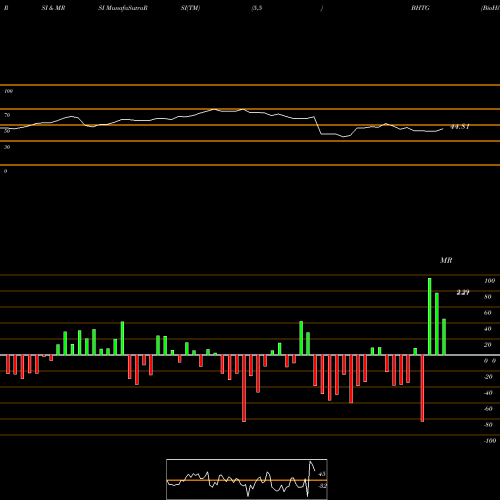Click the MR axis label 60
This screenshot has height=500, width=500.
[488, 313]
